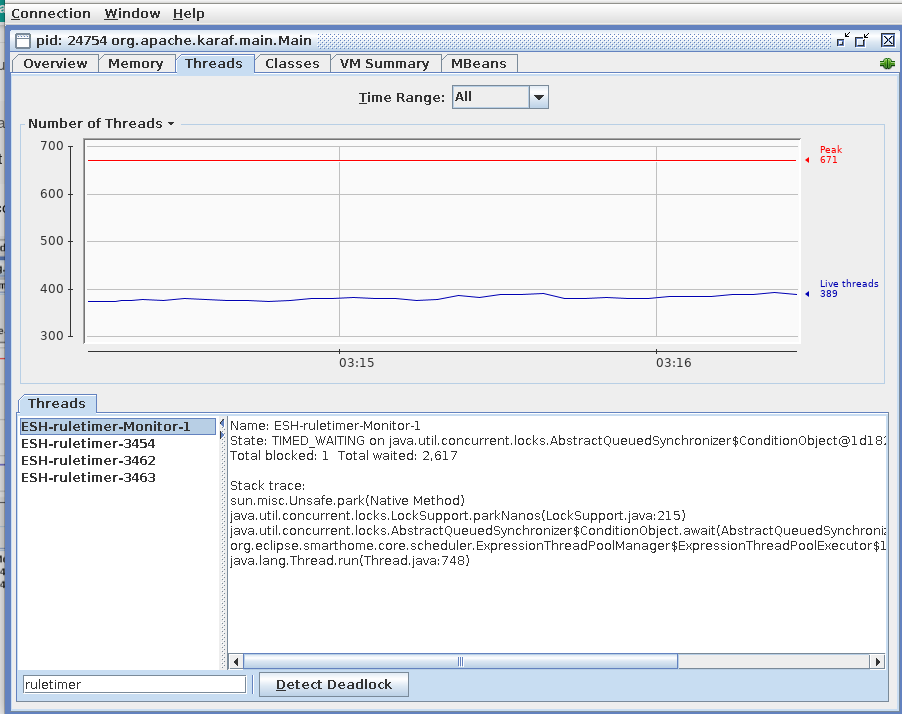Open the Window menu
This screenshot has height=714, width=902.
132,14
